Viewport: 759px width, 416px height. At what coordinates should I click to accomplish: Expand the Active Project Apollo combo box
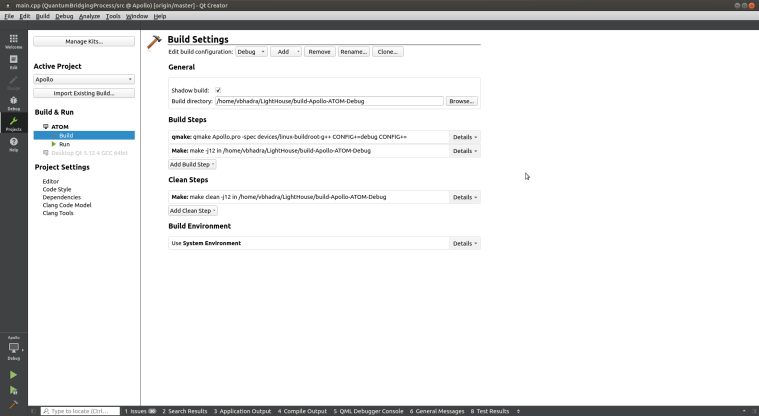[84, 79]
